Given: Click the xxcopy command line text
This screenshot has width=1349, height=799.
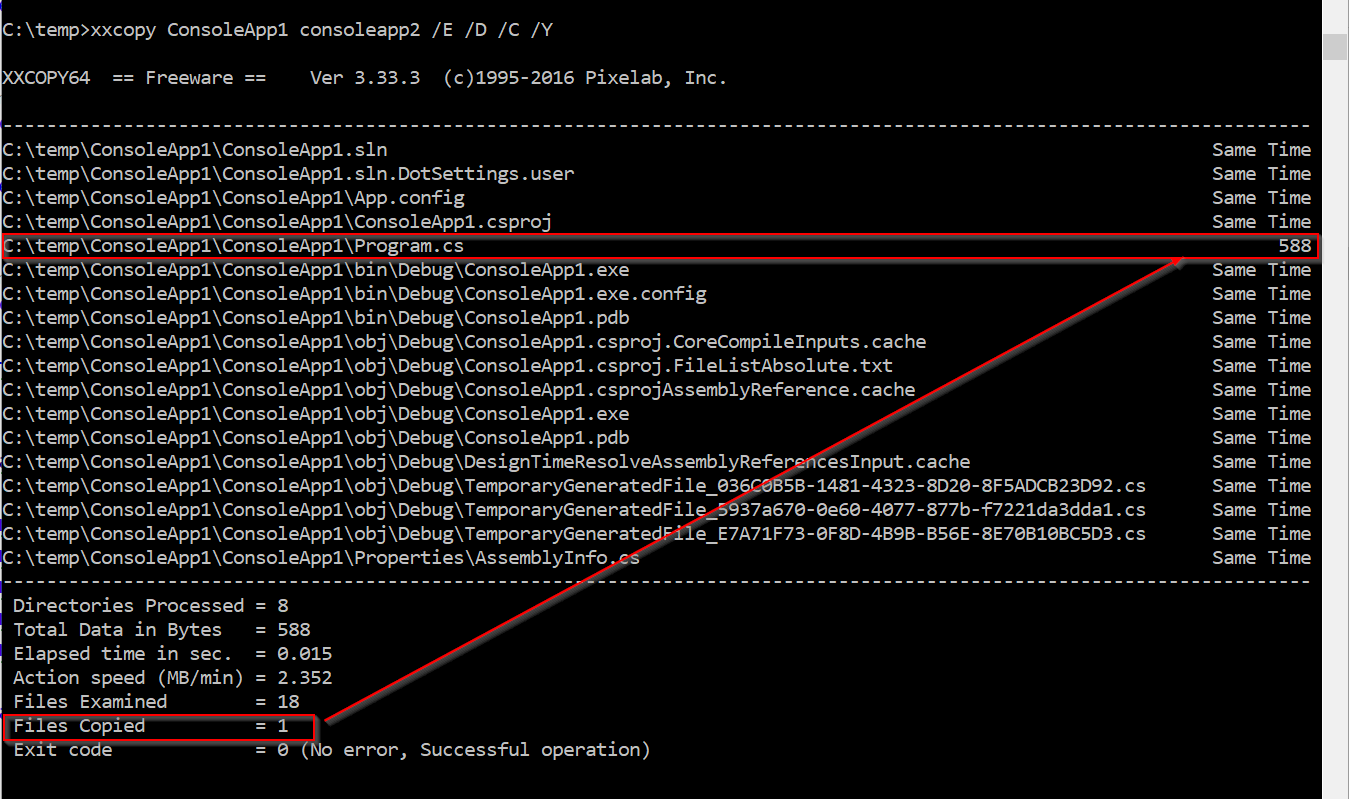Looking at the screenshot, I should 278,30.
